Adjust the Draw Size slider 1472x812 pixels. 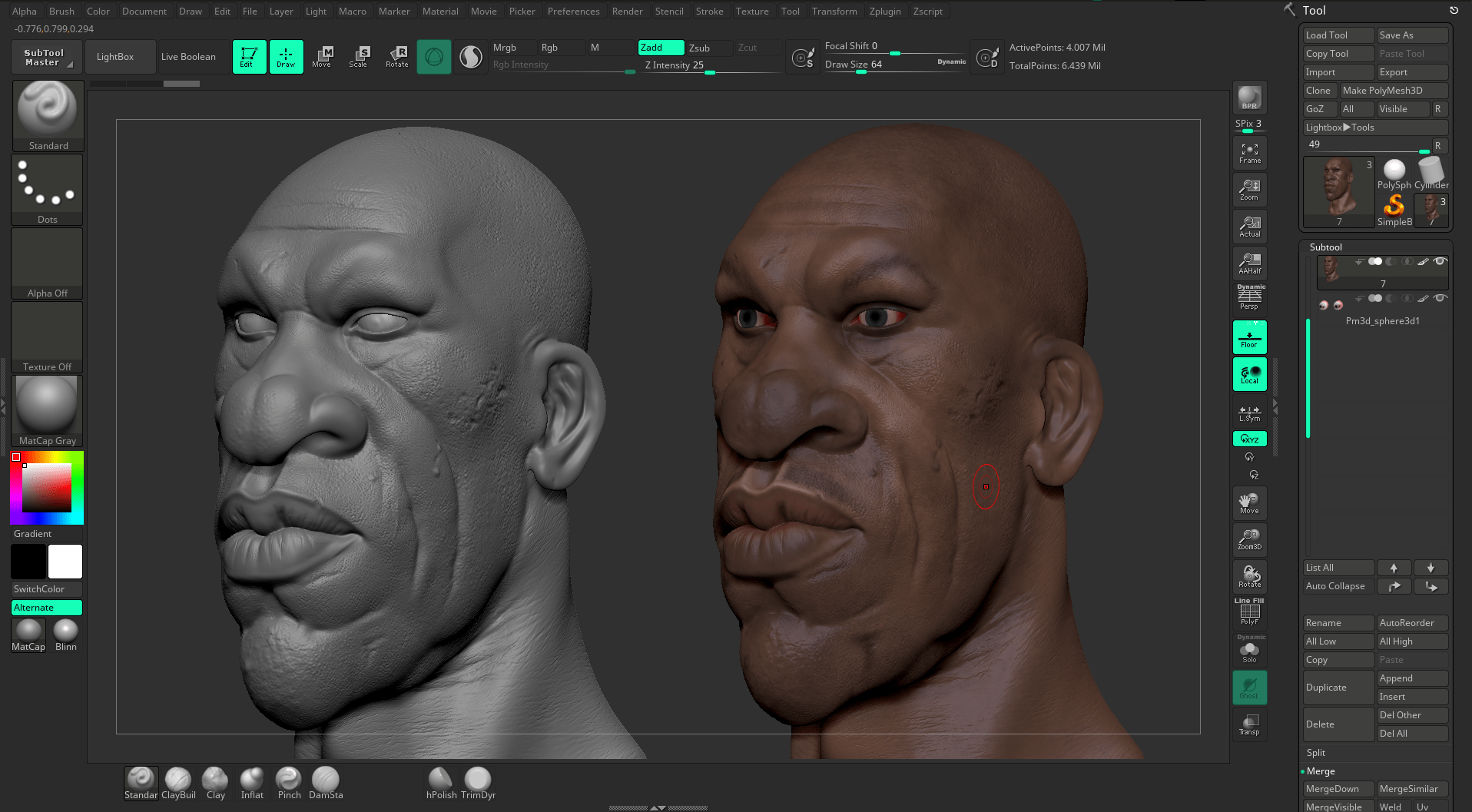click(x=895, y=65)
